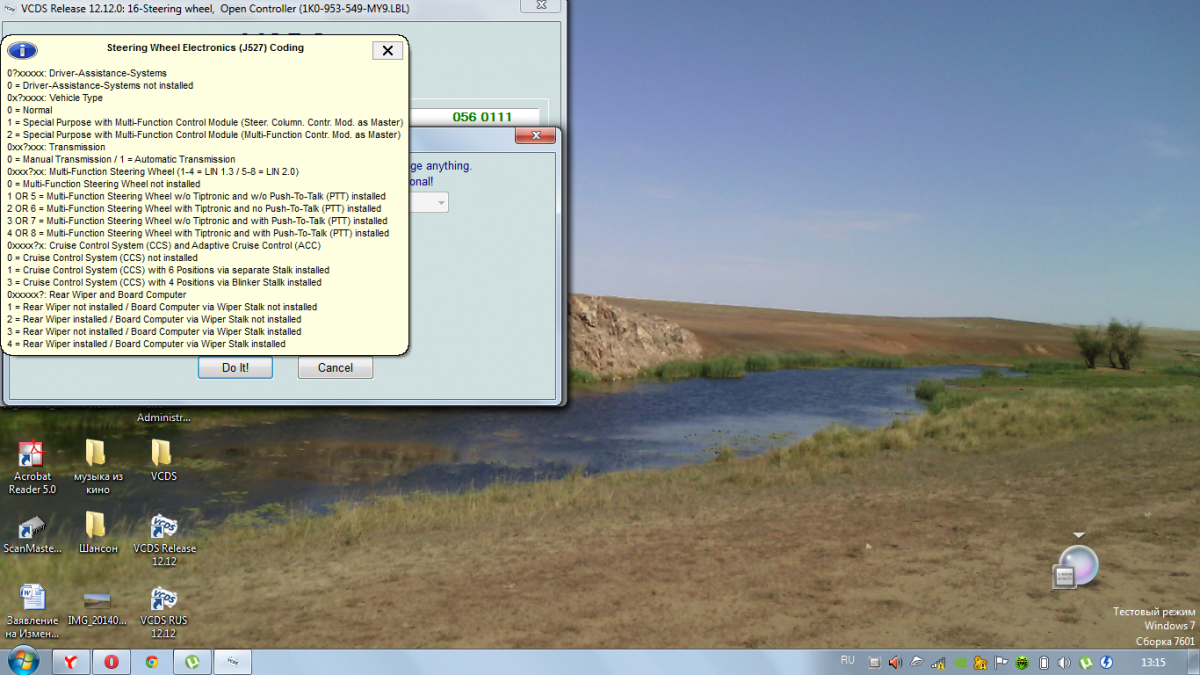This screenshot has height=675, width=1200.
Task: Click '0 = Multi-Function Steering Wheel not installed' text
Action: (104, 184)
